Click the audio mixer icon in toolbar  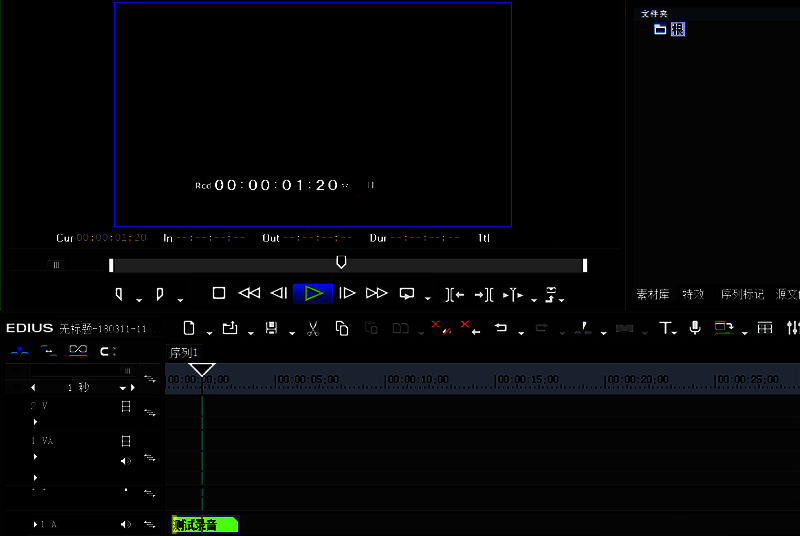click(793, 328)
